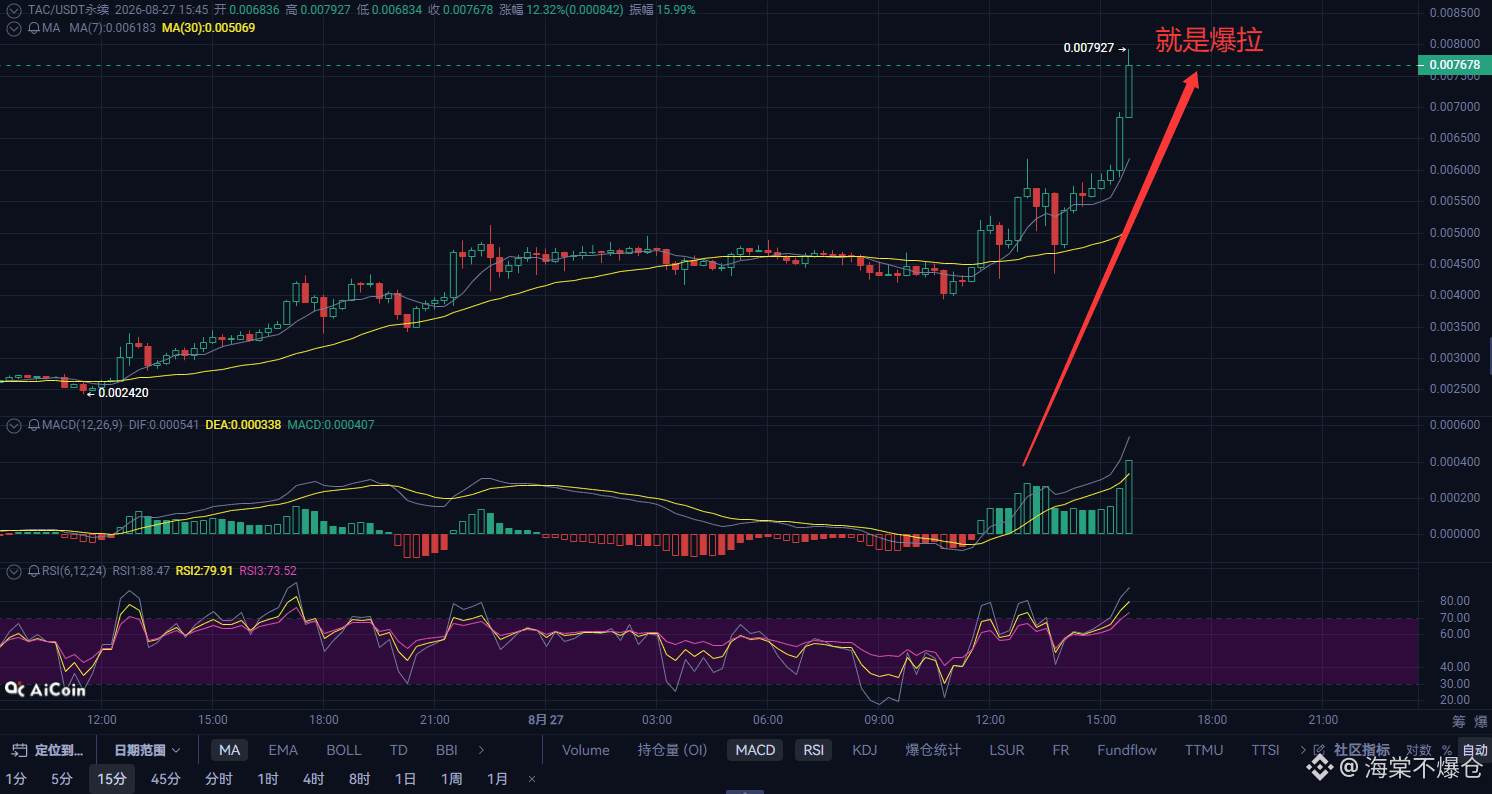Click the RSI(6,12,24) indicator label

coord(74,571)
